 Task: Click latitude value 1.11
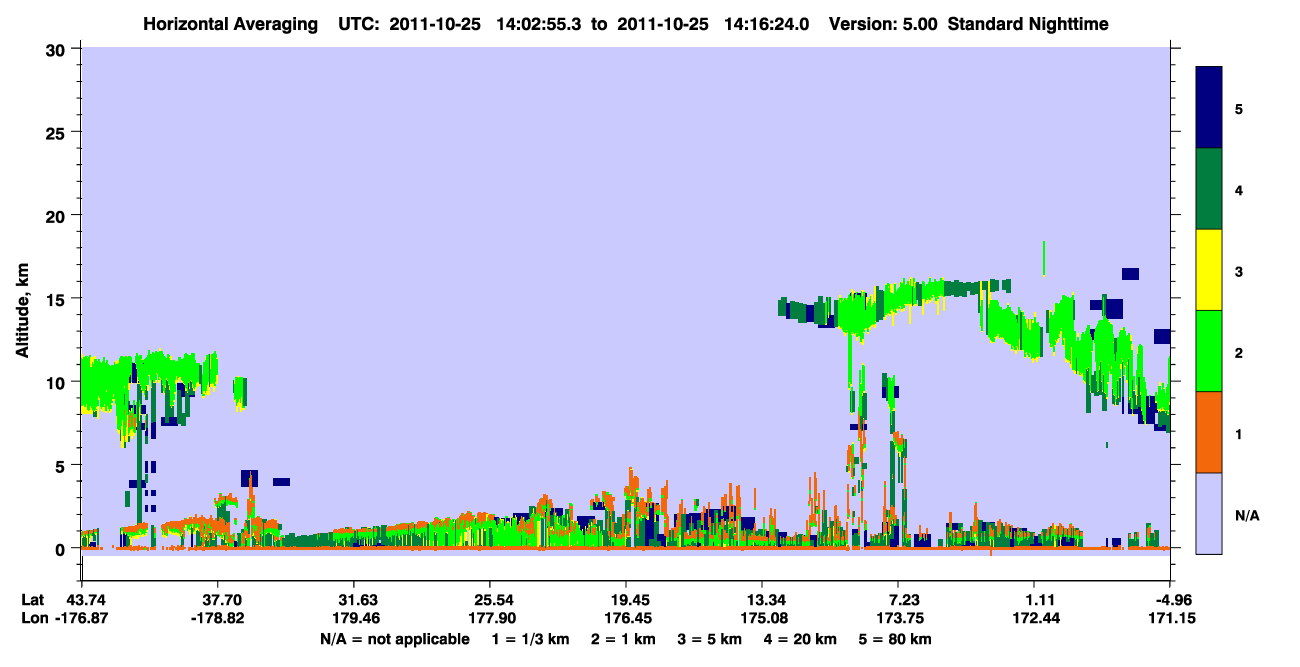point(1035,600)
